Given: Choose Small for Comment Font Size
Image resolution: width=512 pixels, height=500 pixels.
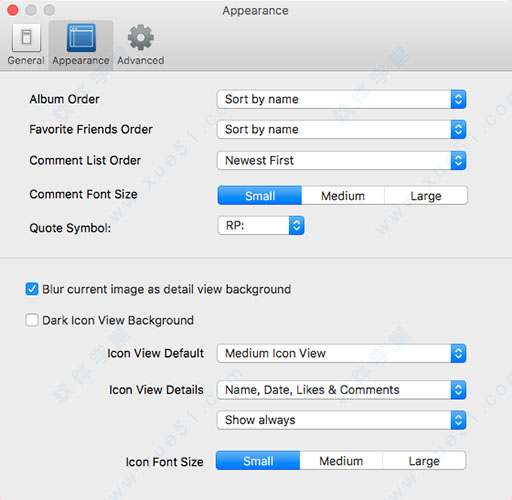Looking at the screenshot, I should click(x=260, y=195).
